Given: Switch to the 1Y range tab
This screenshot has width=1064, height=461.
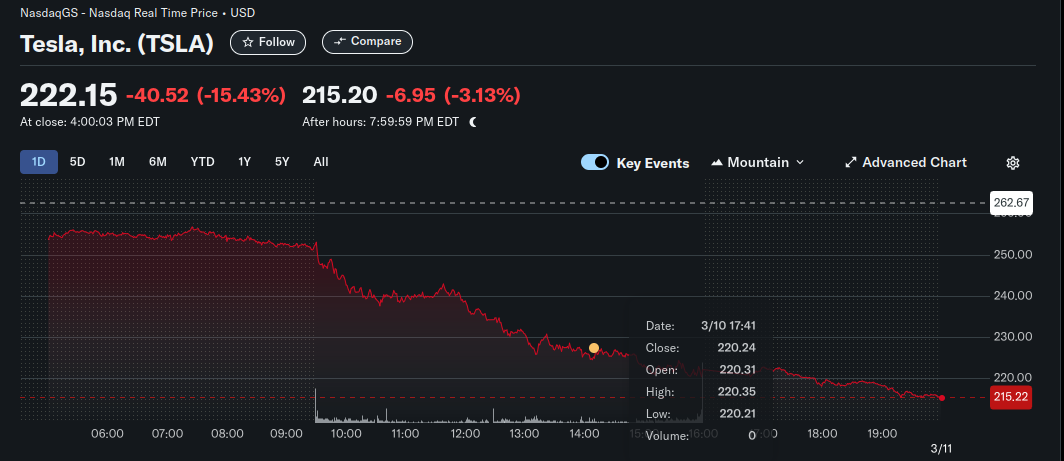Looking at the screenshot, I should pyautogui.click(x=244, y=162).
